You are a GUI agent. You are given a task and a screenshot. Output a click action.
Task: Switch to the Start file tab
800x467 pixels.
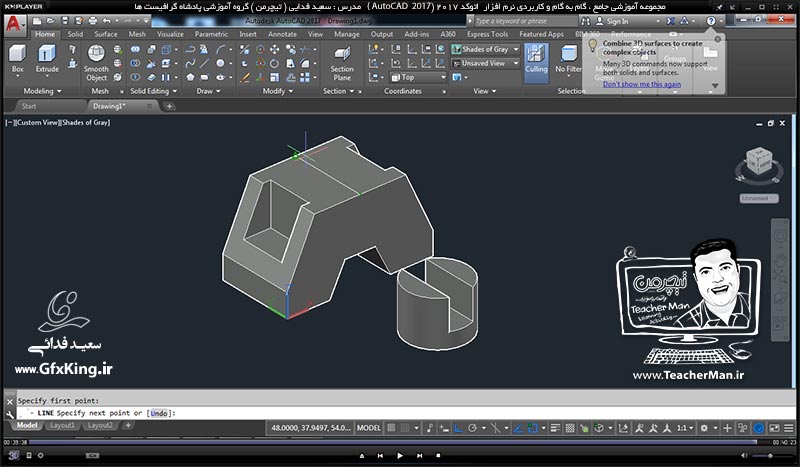click(29, 106)
